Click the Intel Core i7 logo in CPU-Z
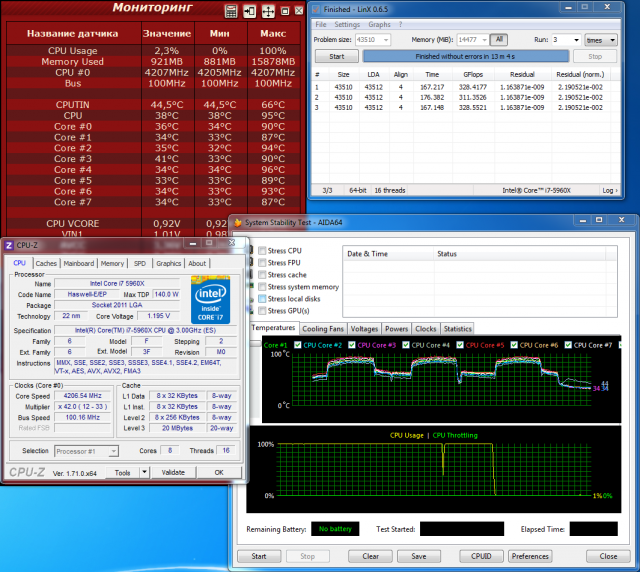This screenshot has height=572, width=640. pyautogui.click(x=211, y=300)
